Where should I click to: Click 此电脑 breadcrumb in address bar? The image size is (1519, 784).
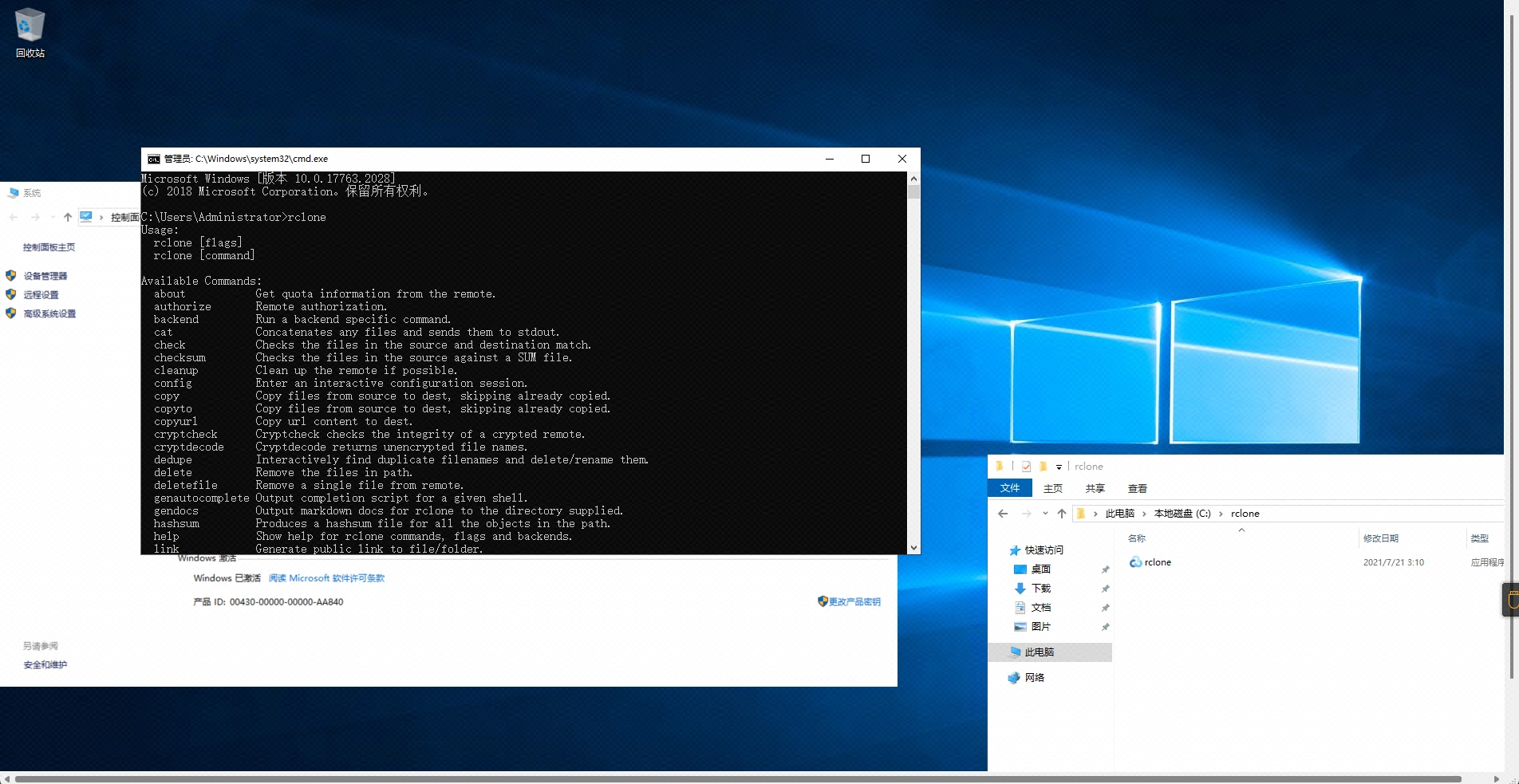point(1120,514)
